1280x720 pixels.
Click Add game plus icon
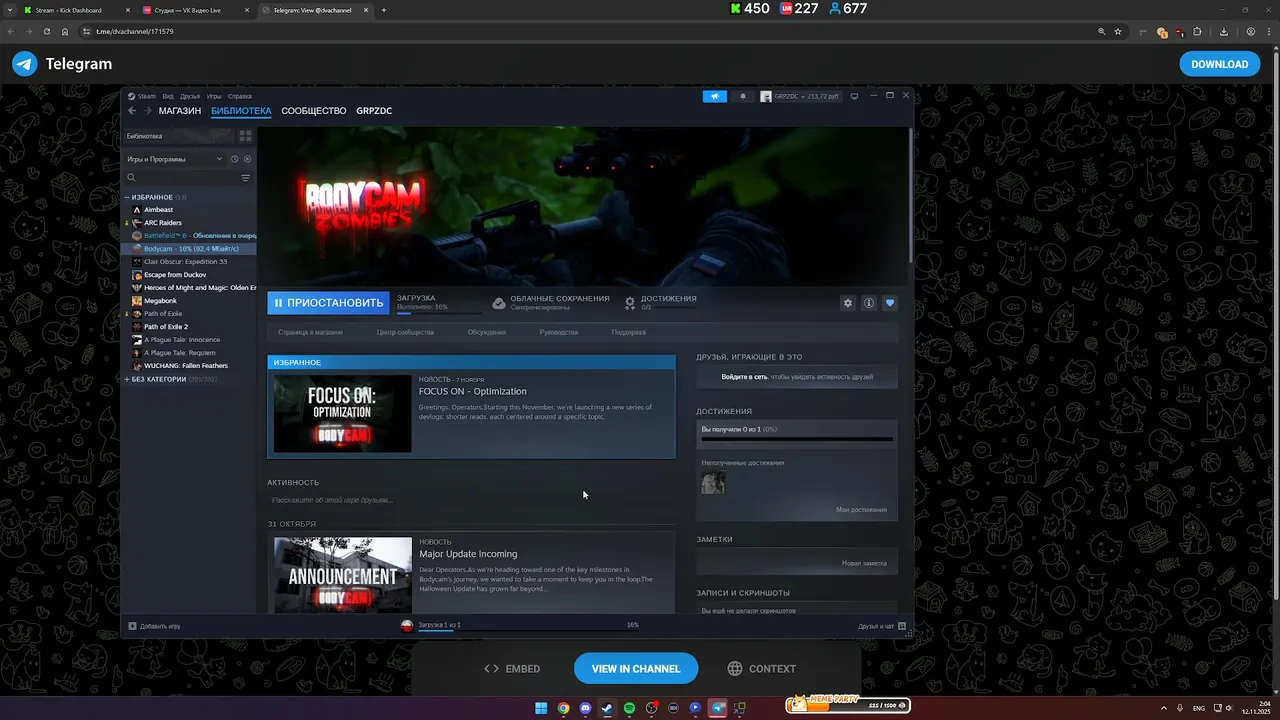point(132,626)
